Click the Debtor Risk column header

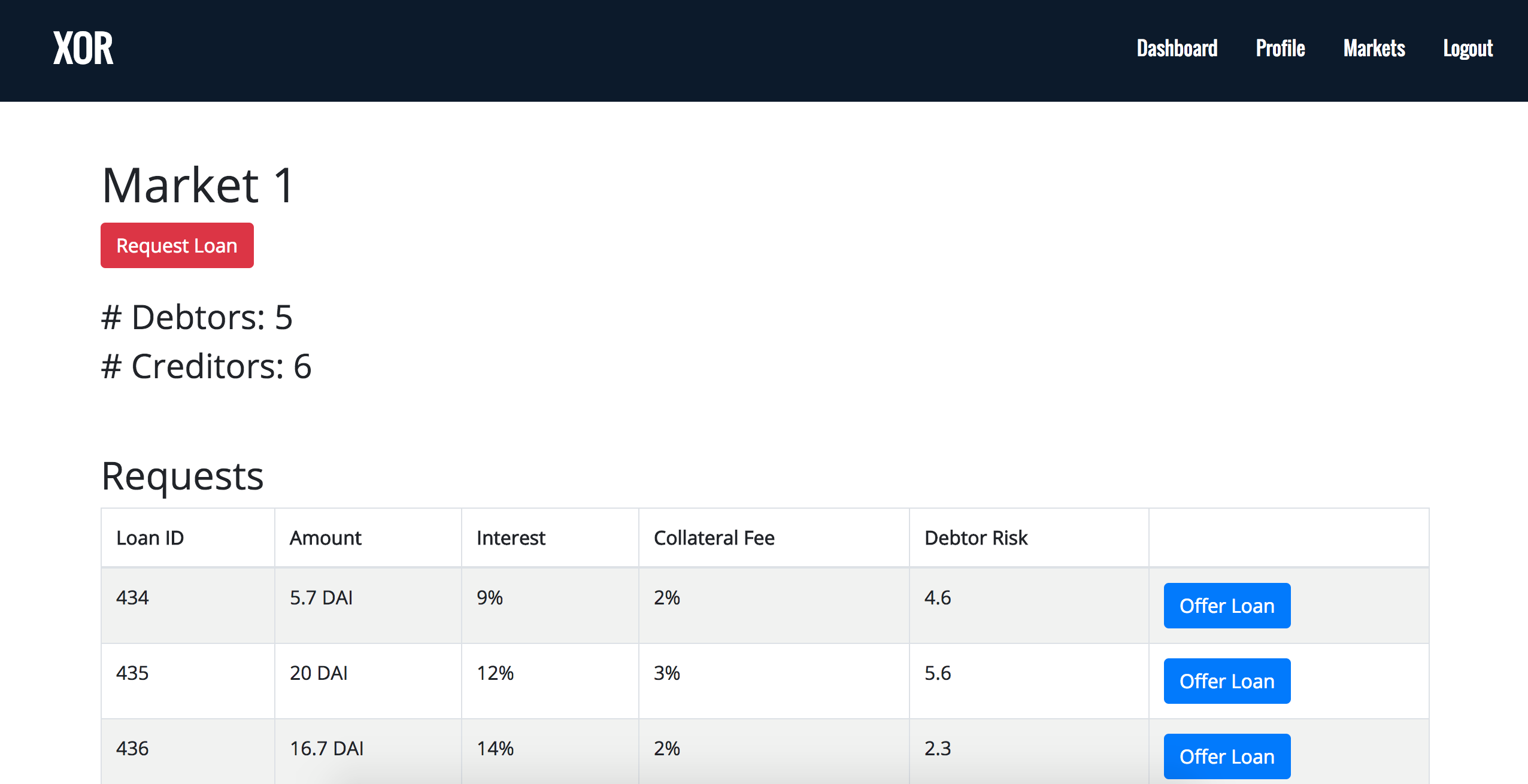975,538
